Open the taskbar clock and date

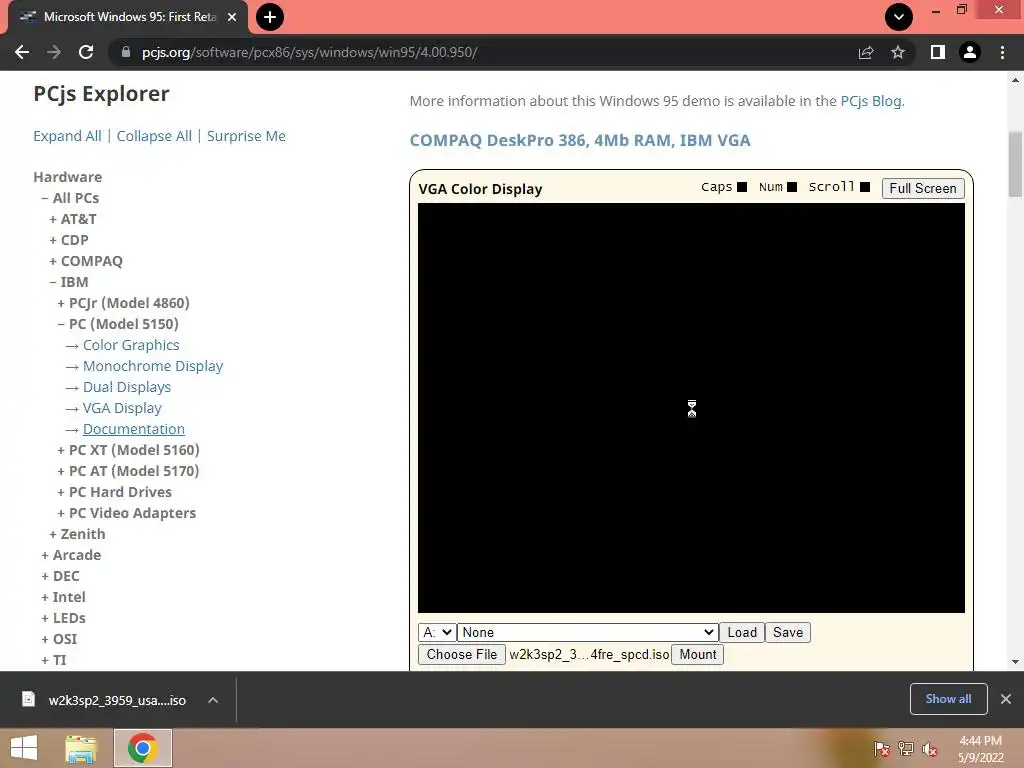[980, 749]
